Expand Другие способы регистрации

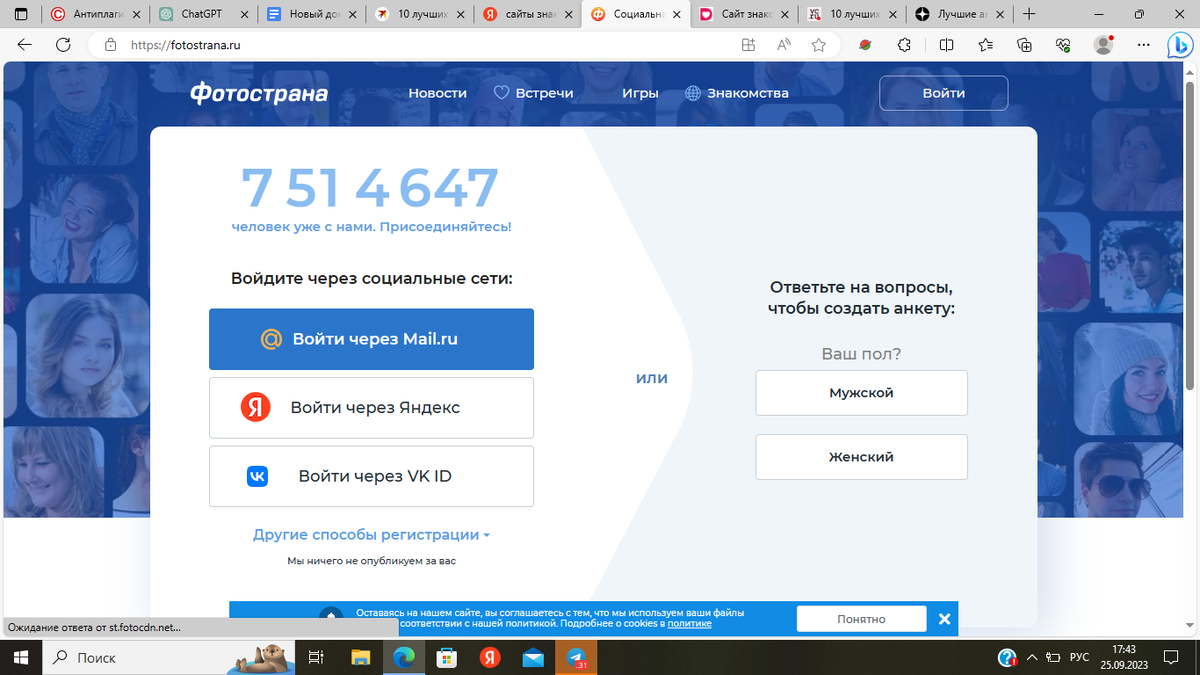[371, 535]
